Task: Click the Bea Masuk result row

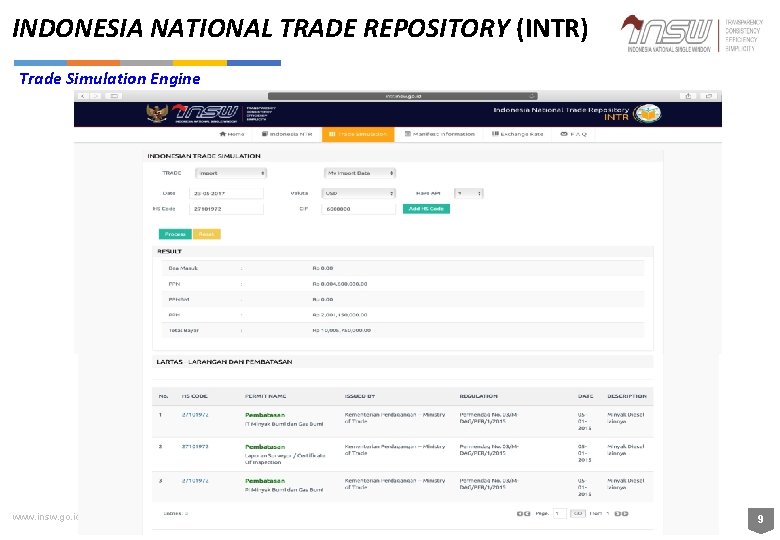Action: point(402,269)
